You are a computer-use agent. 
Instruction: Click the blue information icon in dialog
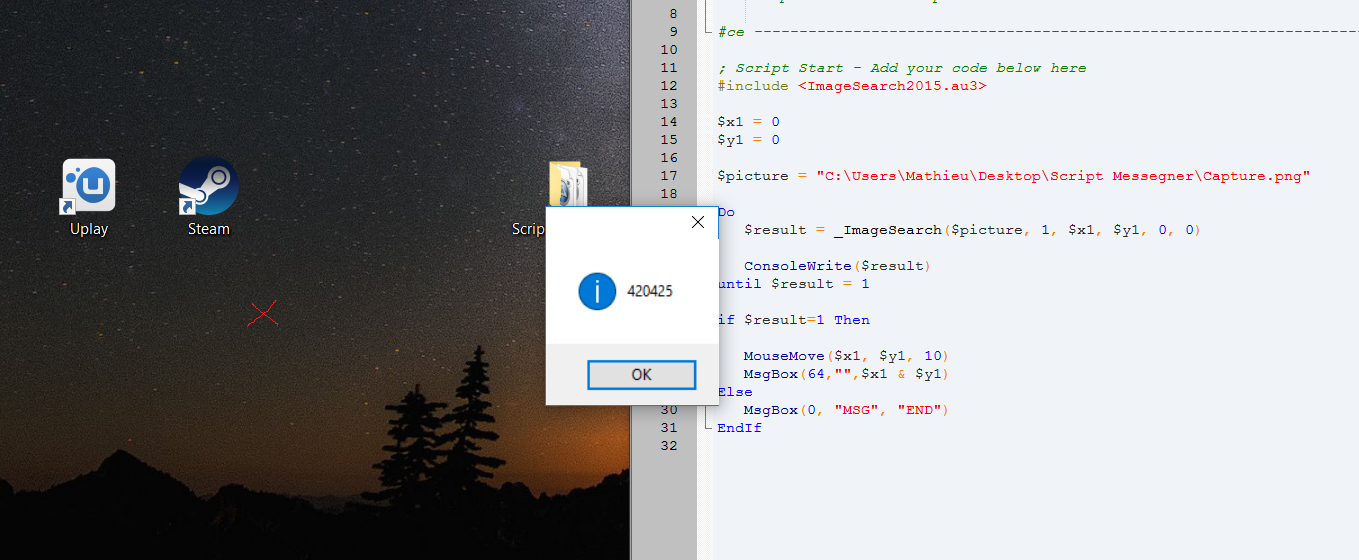tap(597, 291)
